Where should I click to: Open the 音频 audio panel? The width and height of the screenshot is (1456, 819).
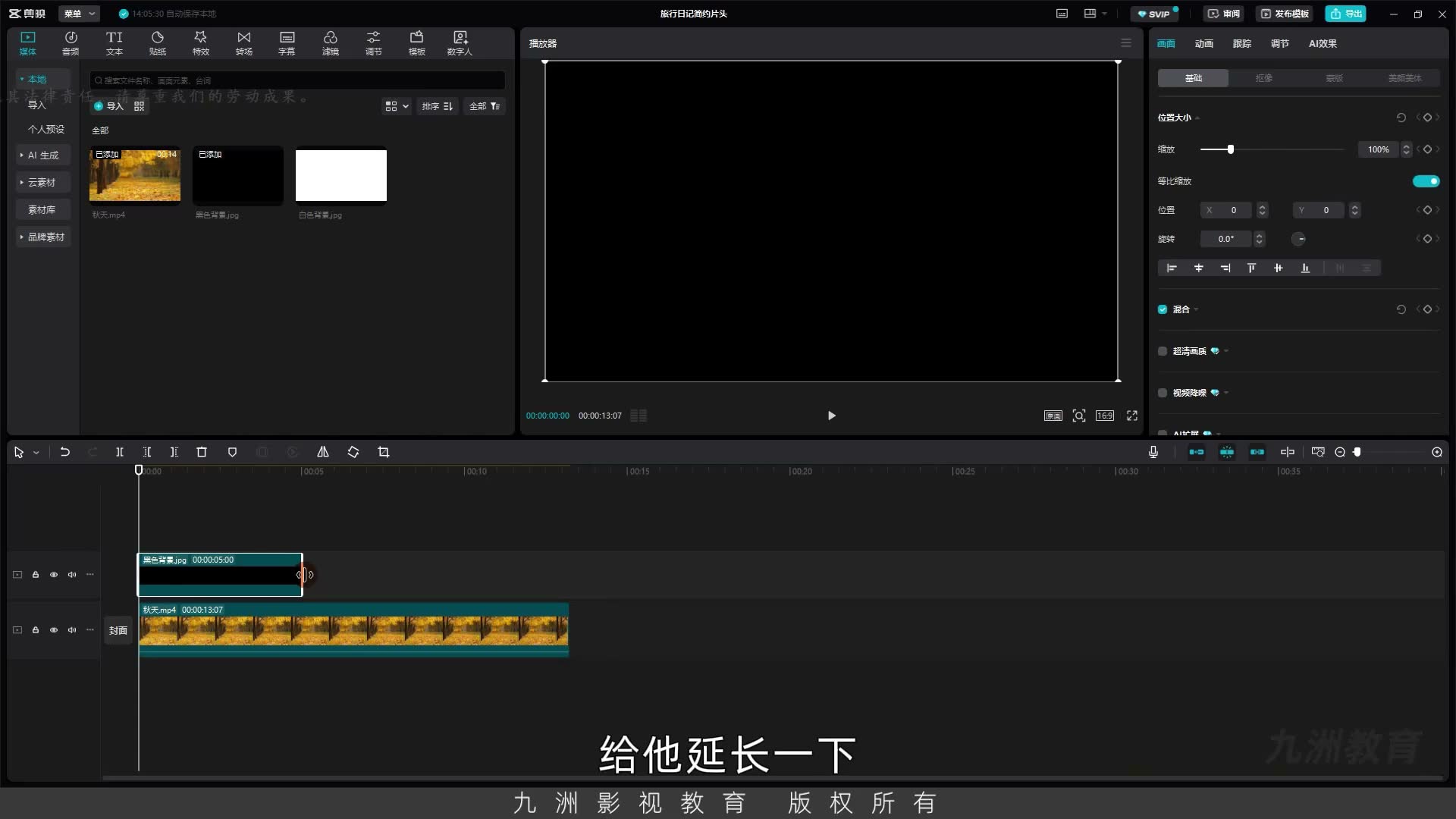[71, 43]
